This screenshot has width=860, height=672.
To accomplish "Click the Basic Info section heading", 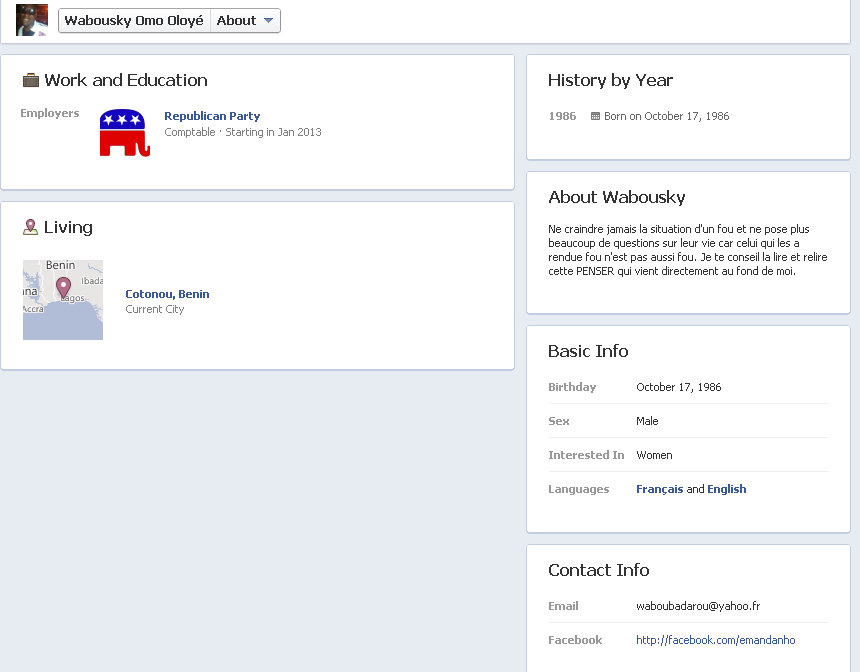I will click(588, 351).
